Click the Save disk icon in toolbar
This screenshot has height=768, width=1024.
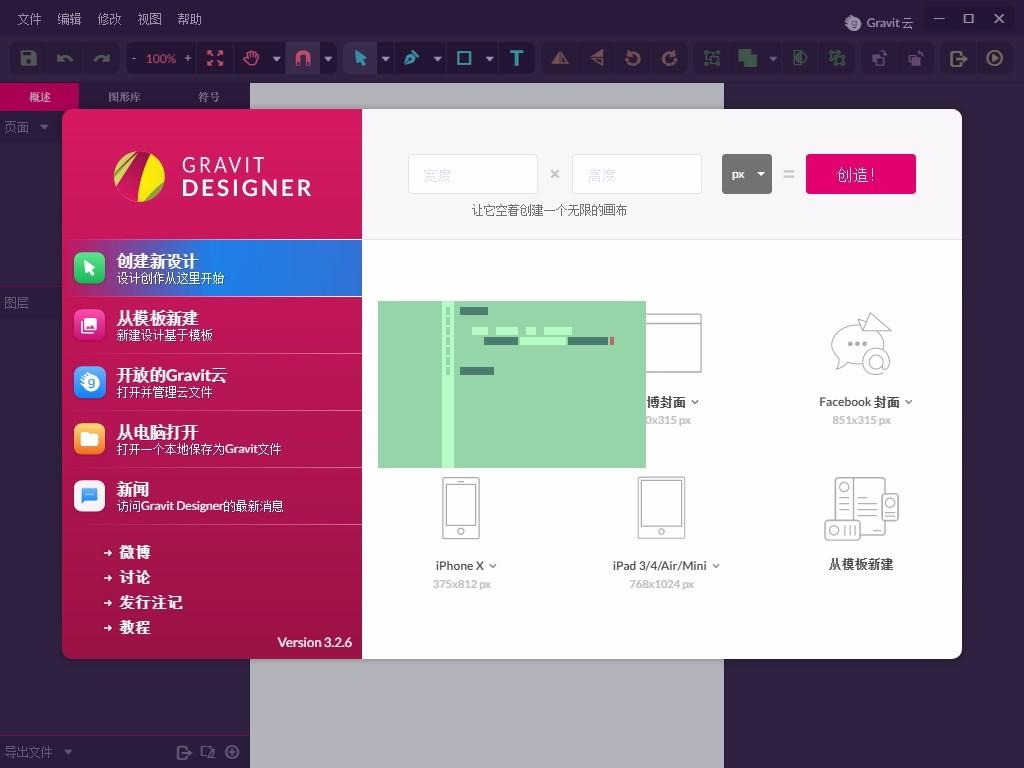point(28,58)
